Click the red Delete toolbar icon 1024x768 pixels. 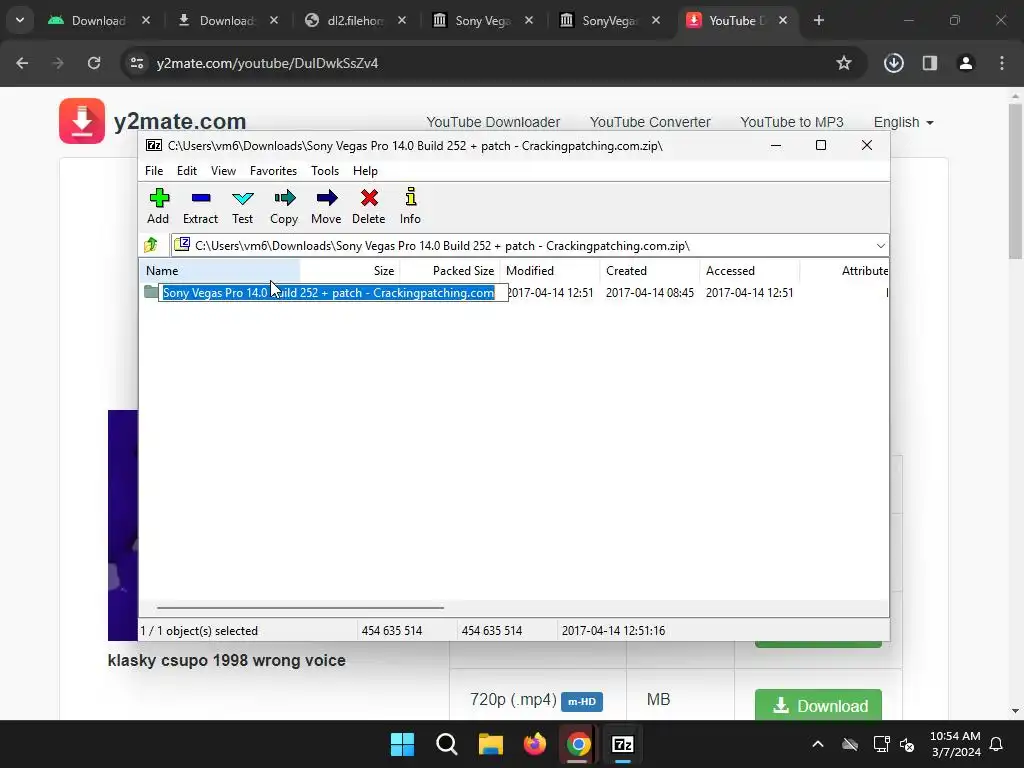[x=369, y=206]
